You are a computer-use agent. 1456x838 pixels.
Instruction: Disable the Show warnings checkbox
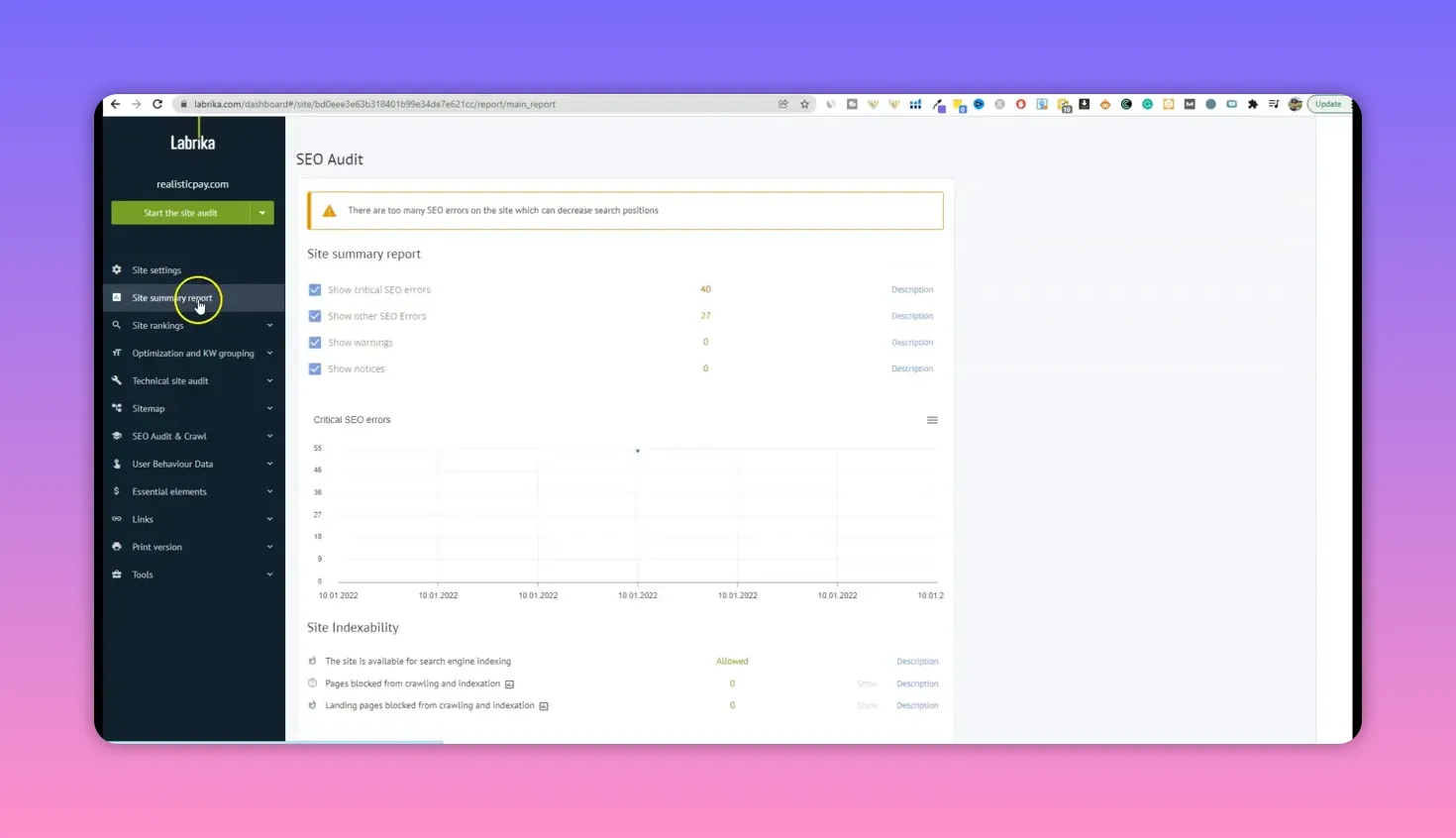[x=315, y=342]
